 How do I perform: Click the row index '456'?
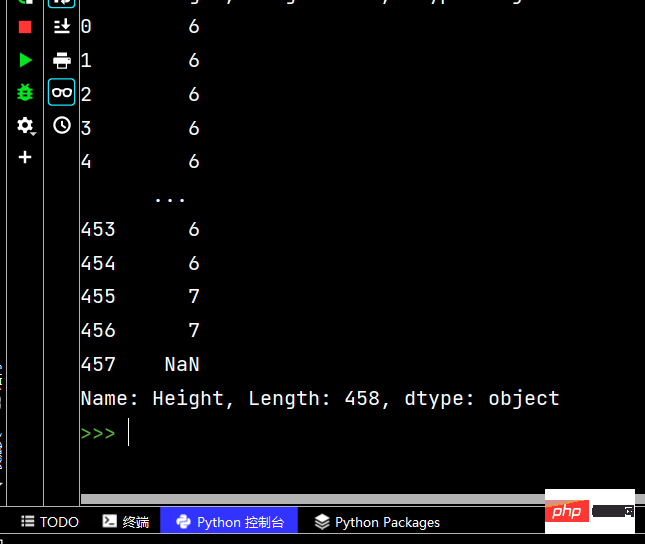tap(98, 330)
